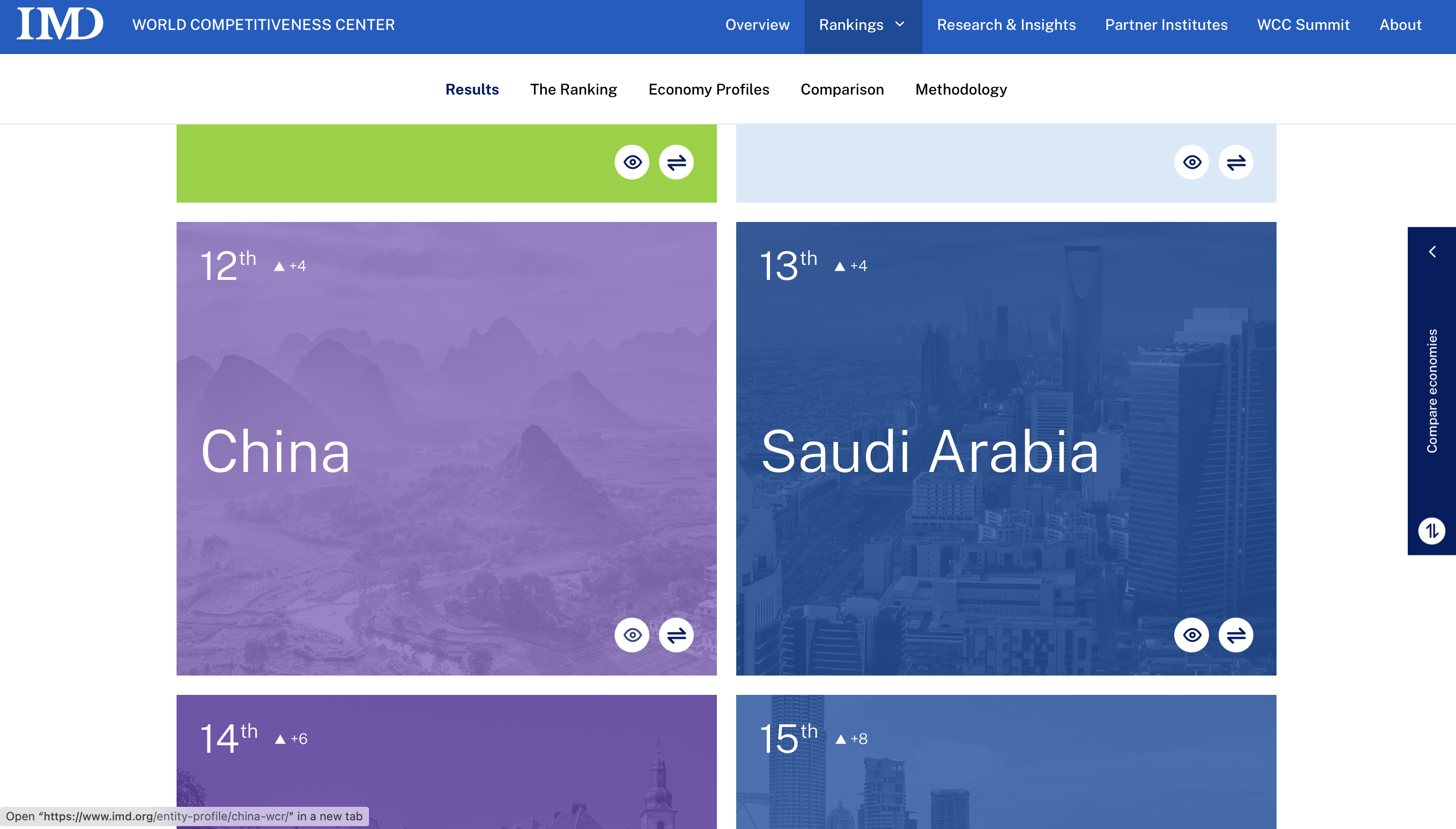Viewport: 1456px width, 829px height.
Task: Open the Saudi Arabia economy card
Action: (x=1006, y=449)
